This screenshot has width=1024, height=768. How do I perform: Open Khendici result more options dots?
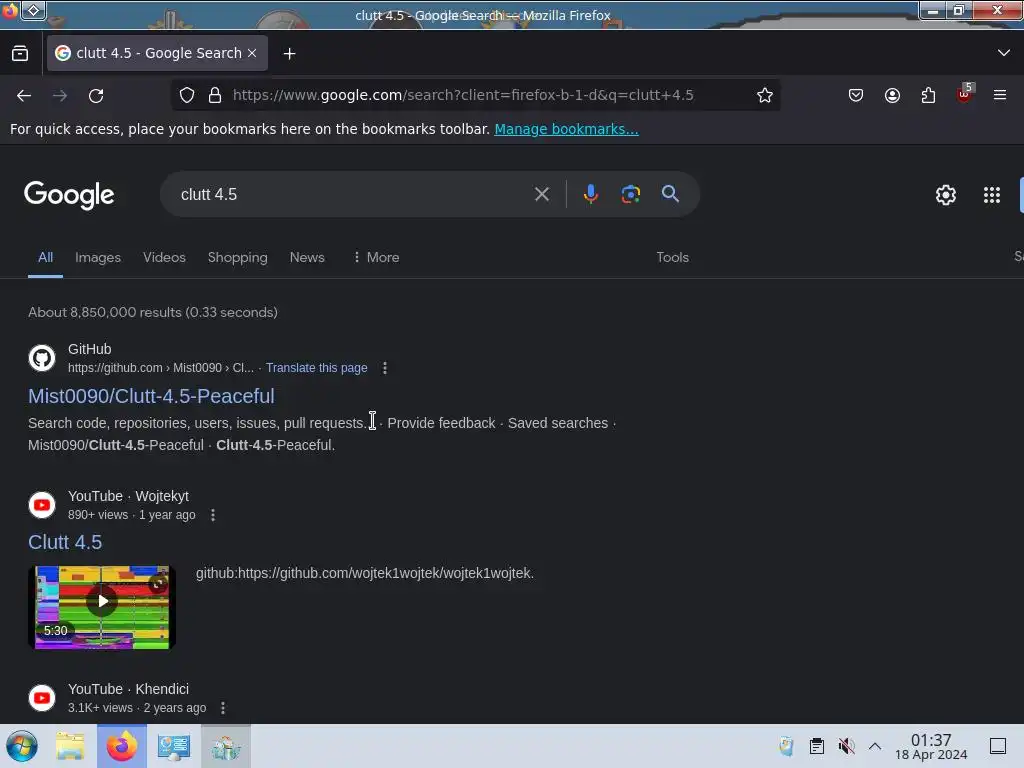click(223, 708)
